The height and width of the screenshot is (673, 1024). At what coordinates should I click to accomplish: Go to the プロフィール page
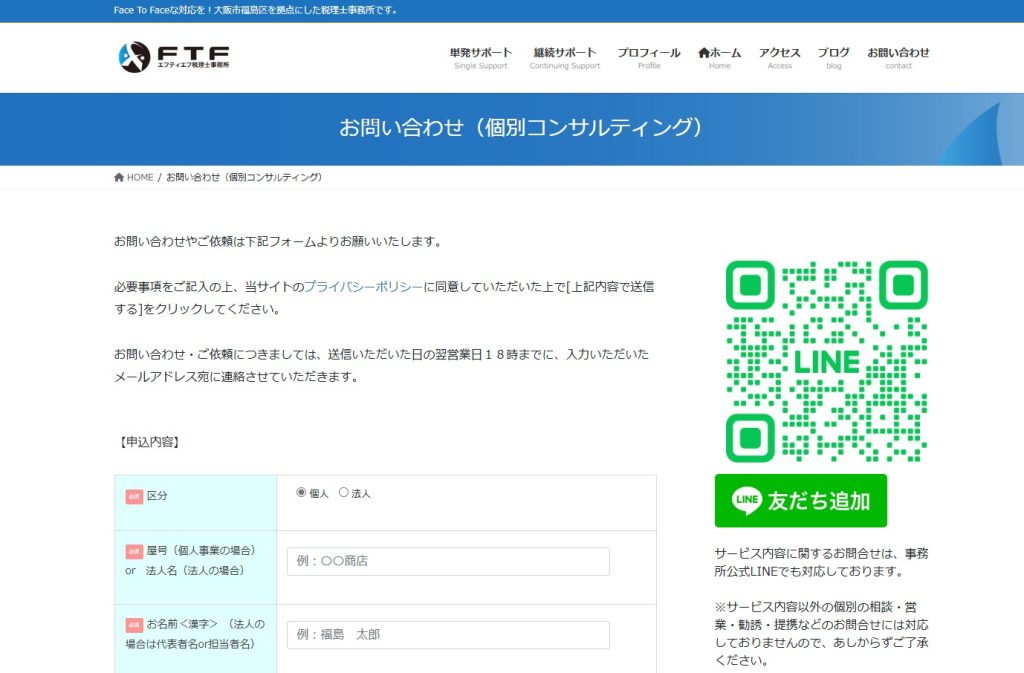click(649, 57)
